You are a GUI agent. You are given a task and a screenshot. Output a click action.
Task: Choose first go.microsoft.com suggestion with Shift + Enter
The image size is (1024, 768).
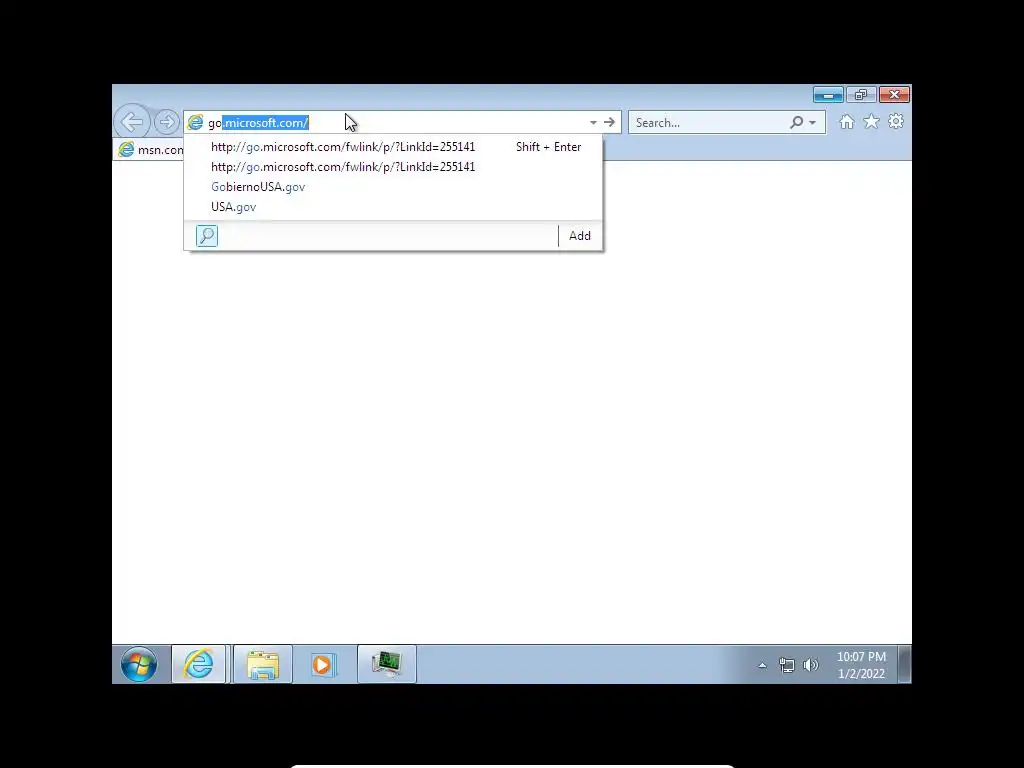point(393,147)
